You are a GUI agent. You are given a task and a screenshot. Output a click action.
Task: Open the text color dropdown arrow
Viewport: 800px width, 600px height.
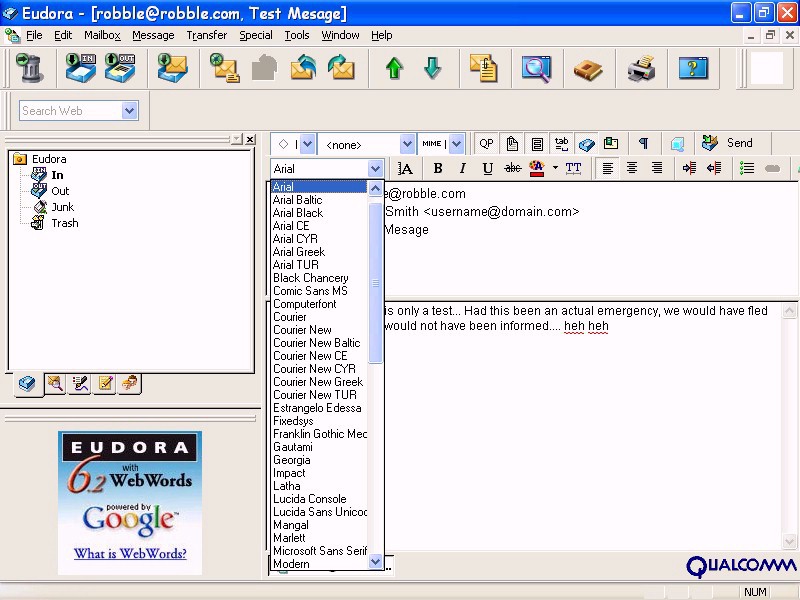555,168
